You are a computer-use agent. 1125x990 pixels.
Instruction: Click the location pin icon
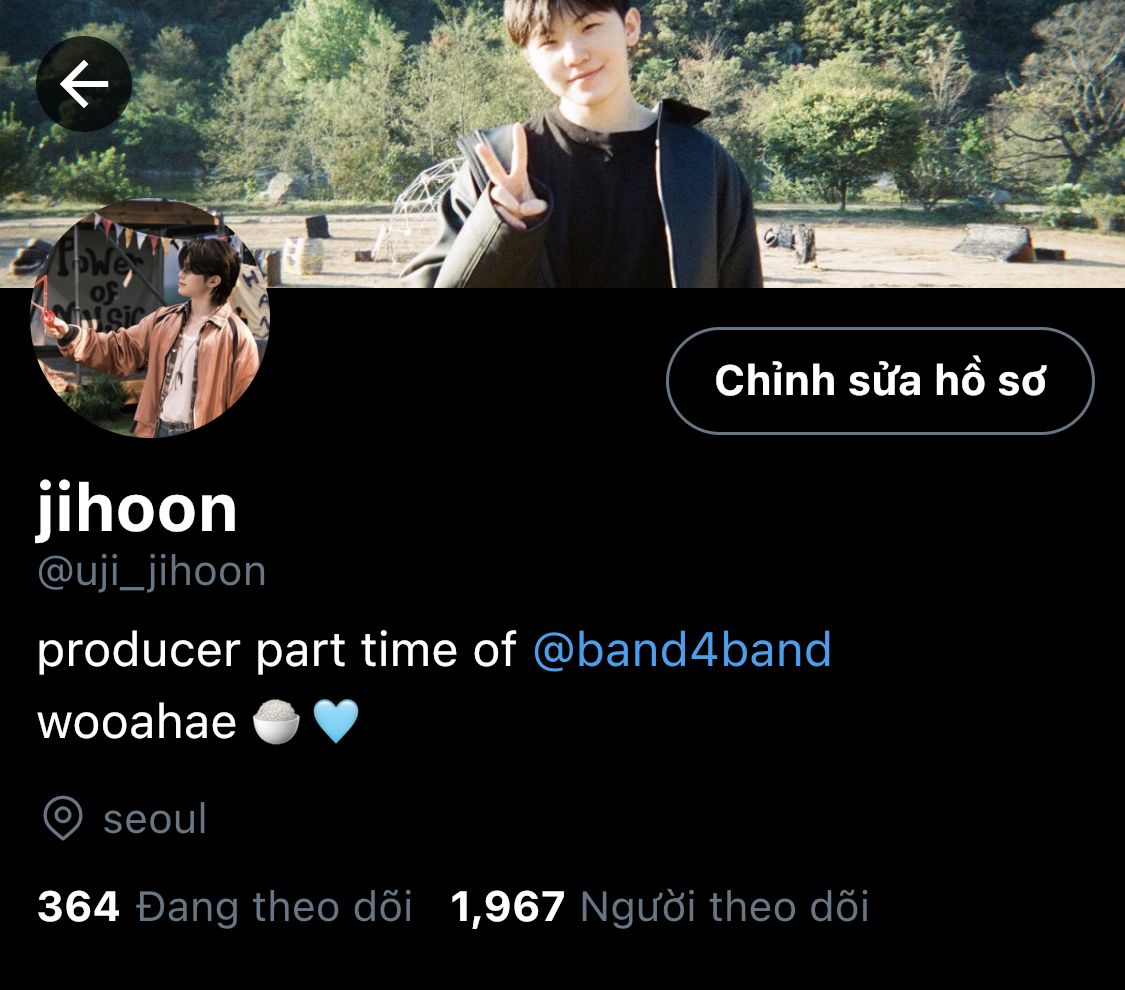coord(63,818)
